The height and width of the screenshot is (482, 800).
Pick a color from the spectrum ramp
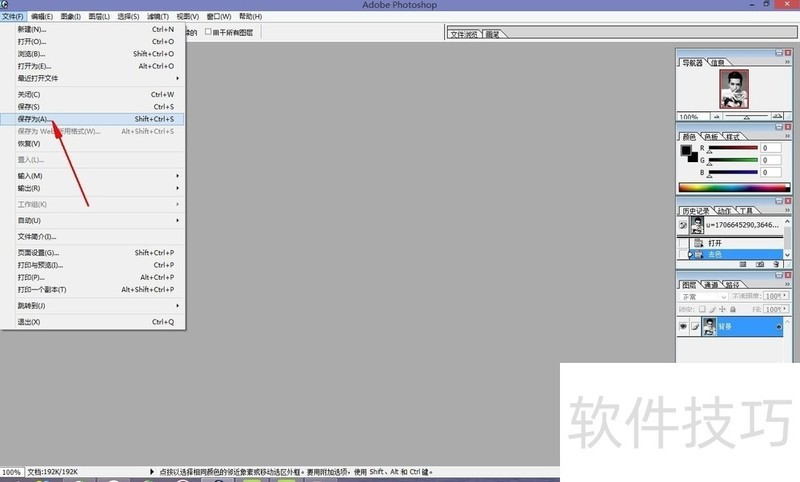734,187
